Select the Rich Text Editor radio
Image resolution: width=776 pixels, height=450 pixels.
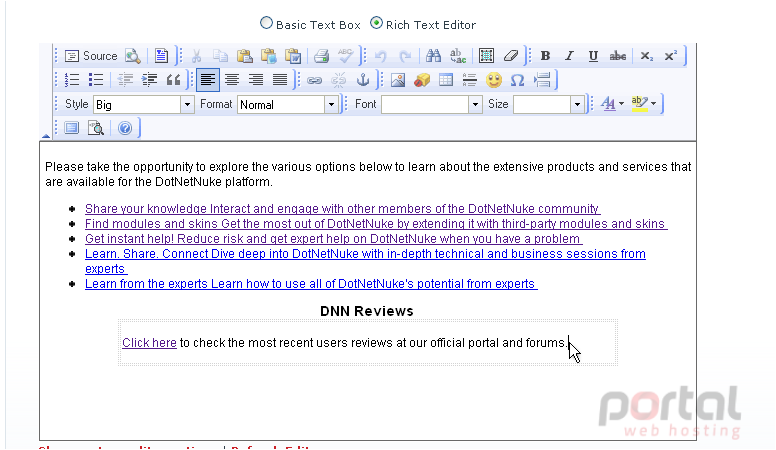(x=376, y=23)
